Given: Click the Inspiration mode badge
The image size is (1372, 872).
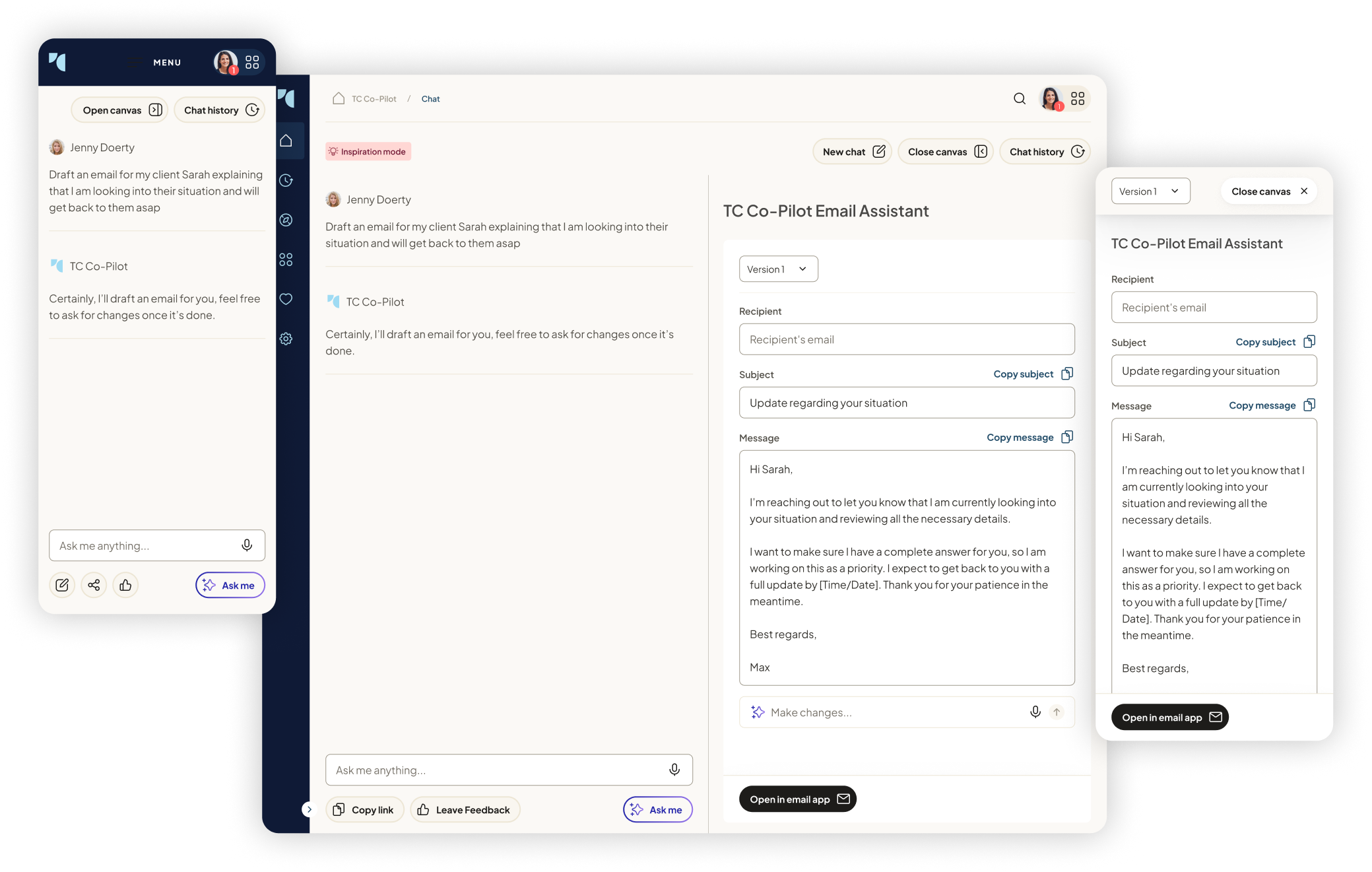Looking at the screenshot, I should click(368, 151).
